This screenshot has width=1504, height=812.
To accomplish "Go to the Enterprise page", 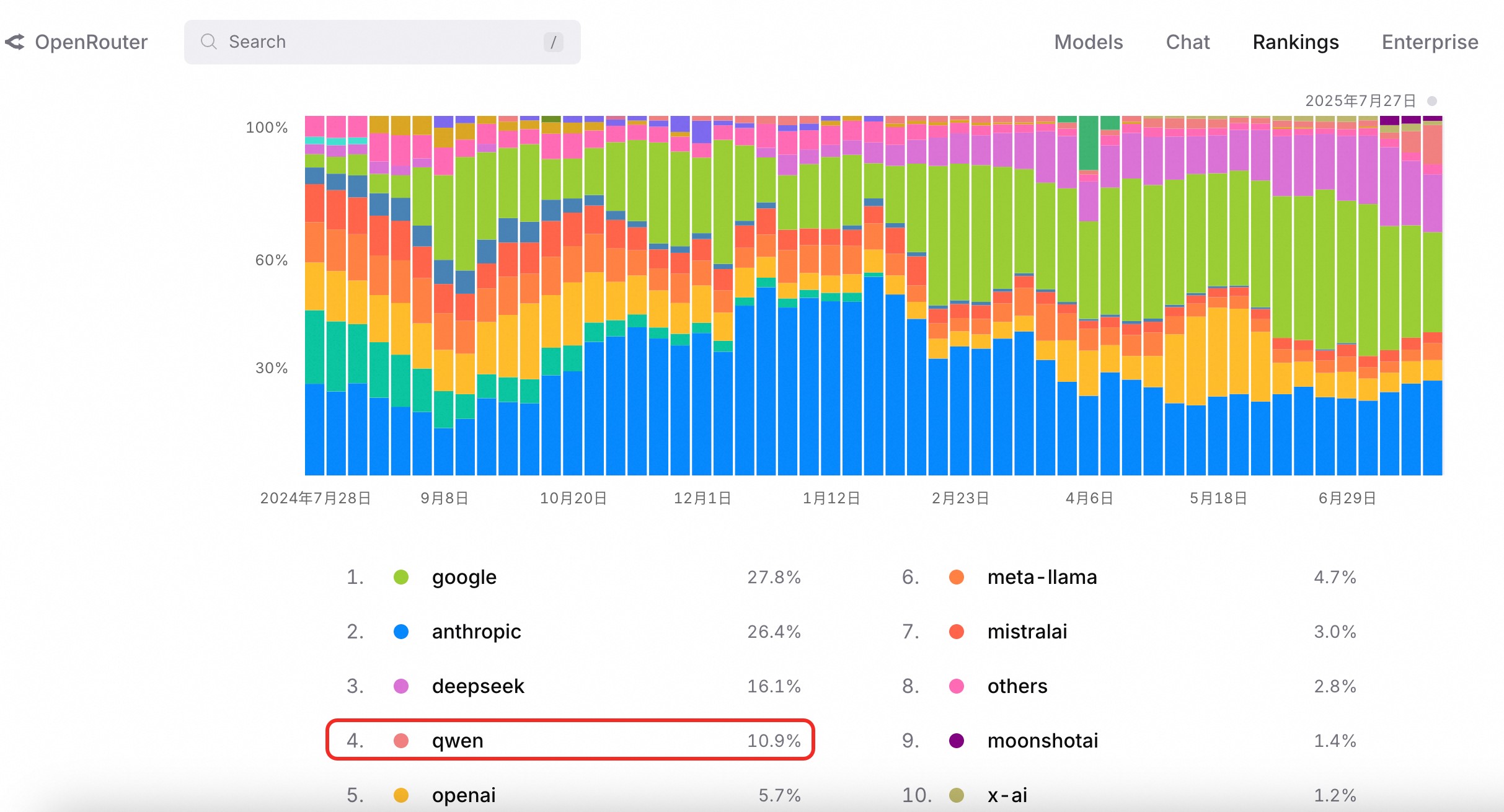I will 1430,42.
